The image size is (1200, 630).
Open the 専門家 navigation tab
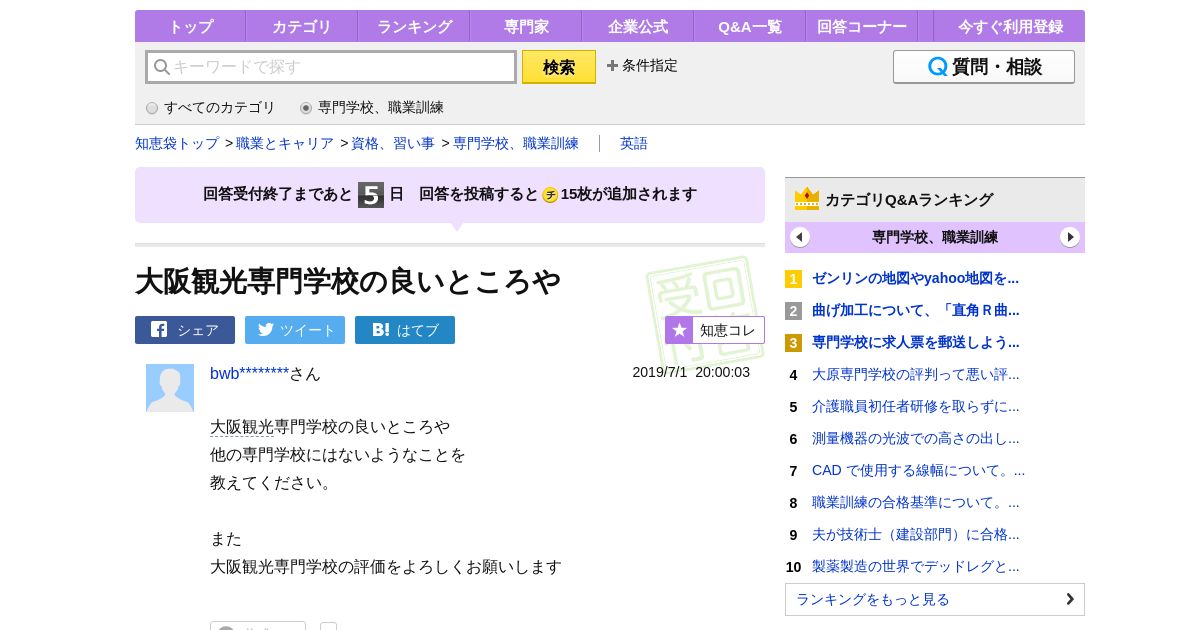click(x=525, y=27)
